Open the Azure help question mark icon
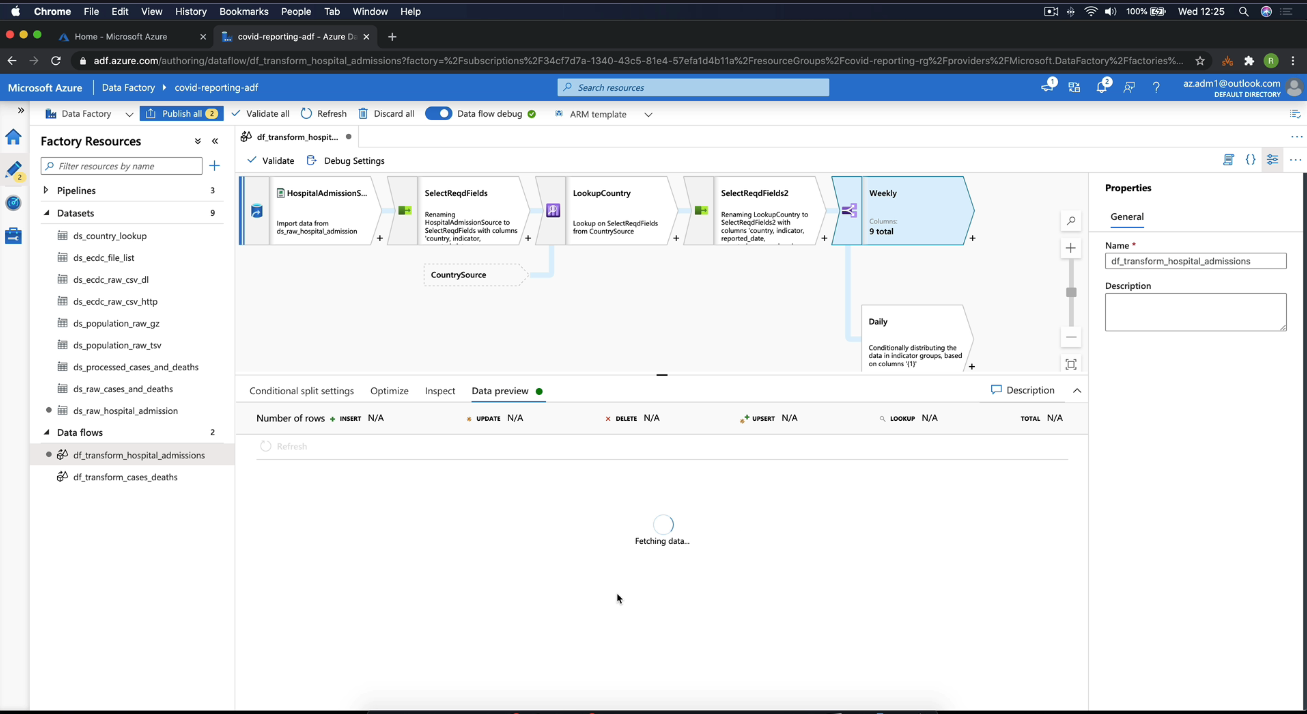The image size is (1307, 714). (x=1156, y=87)
